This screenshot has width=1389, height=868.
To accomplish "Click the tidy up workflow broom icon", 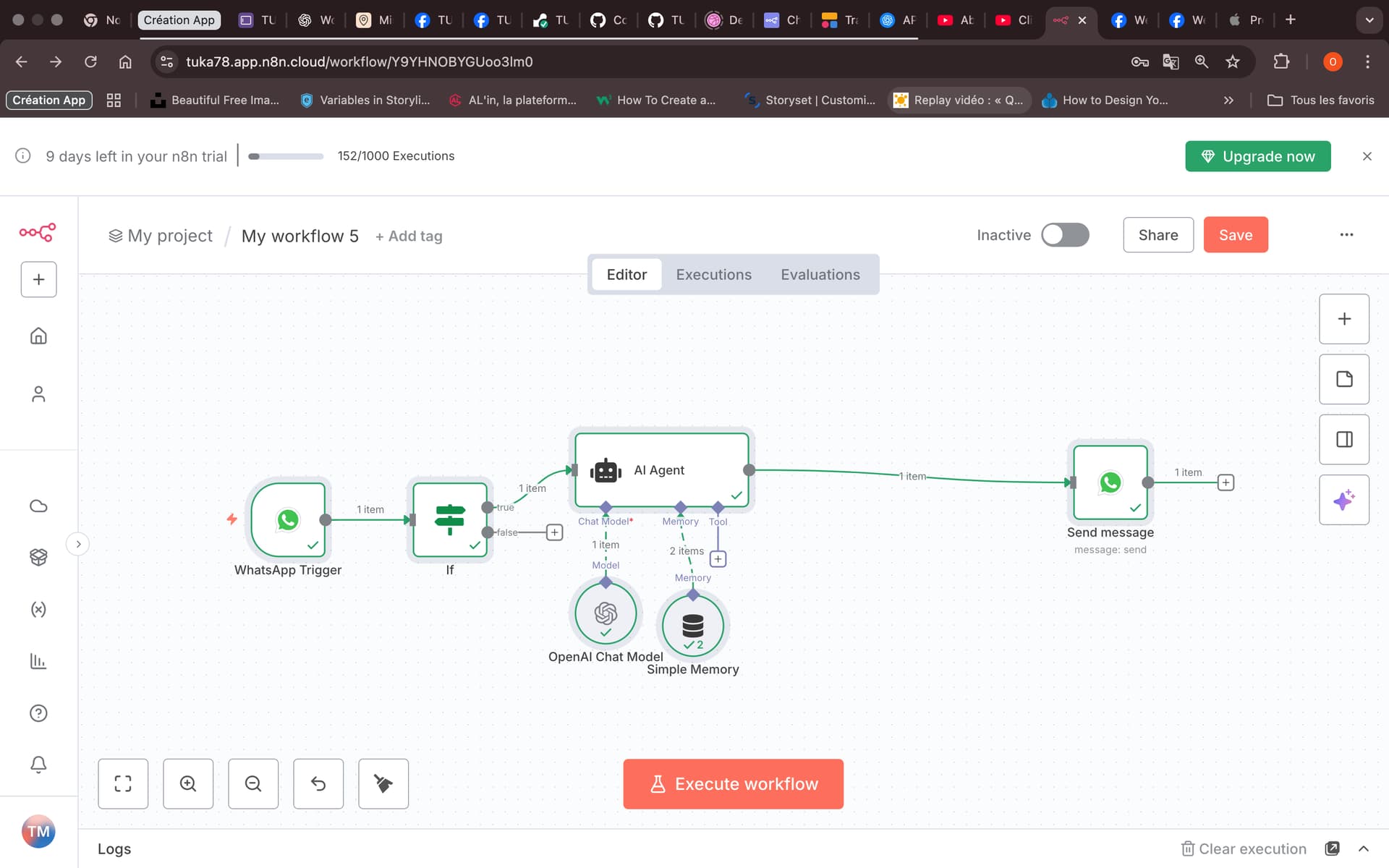I will tap(383, 783).
